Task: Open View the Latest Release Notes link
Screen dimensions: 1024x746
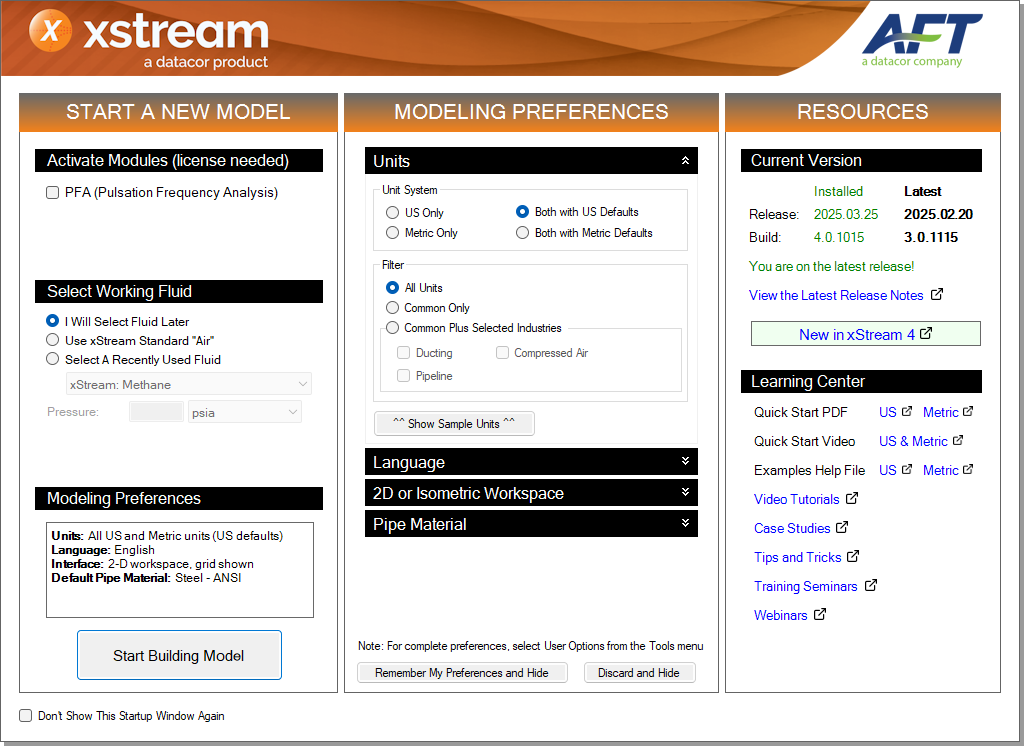Action: [x=836, y=295]
